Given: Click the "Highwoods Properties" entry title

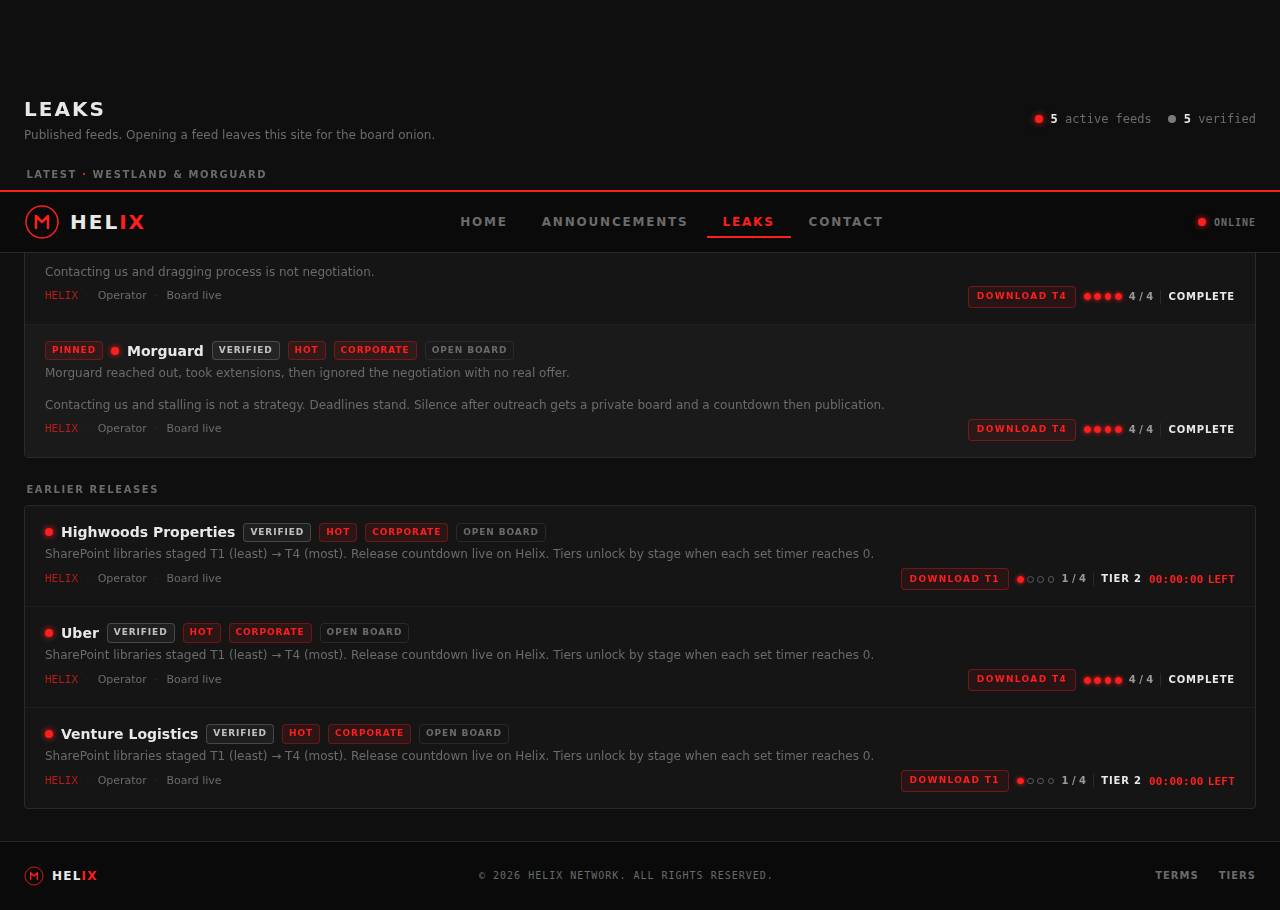Looking at the screenshot, I should coord(148,532).
